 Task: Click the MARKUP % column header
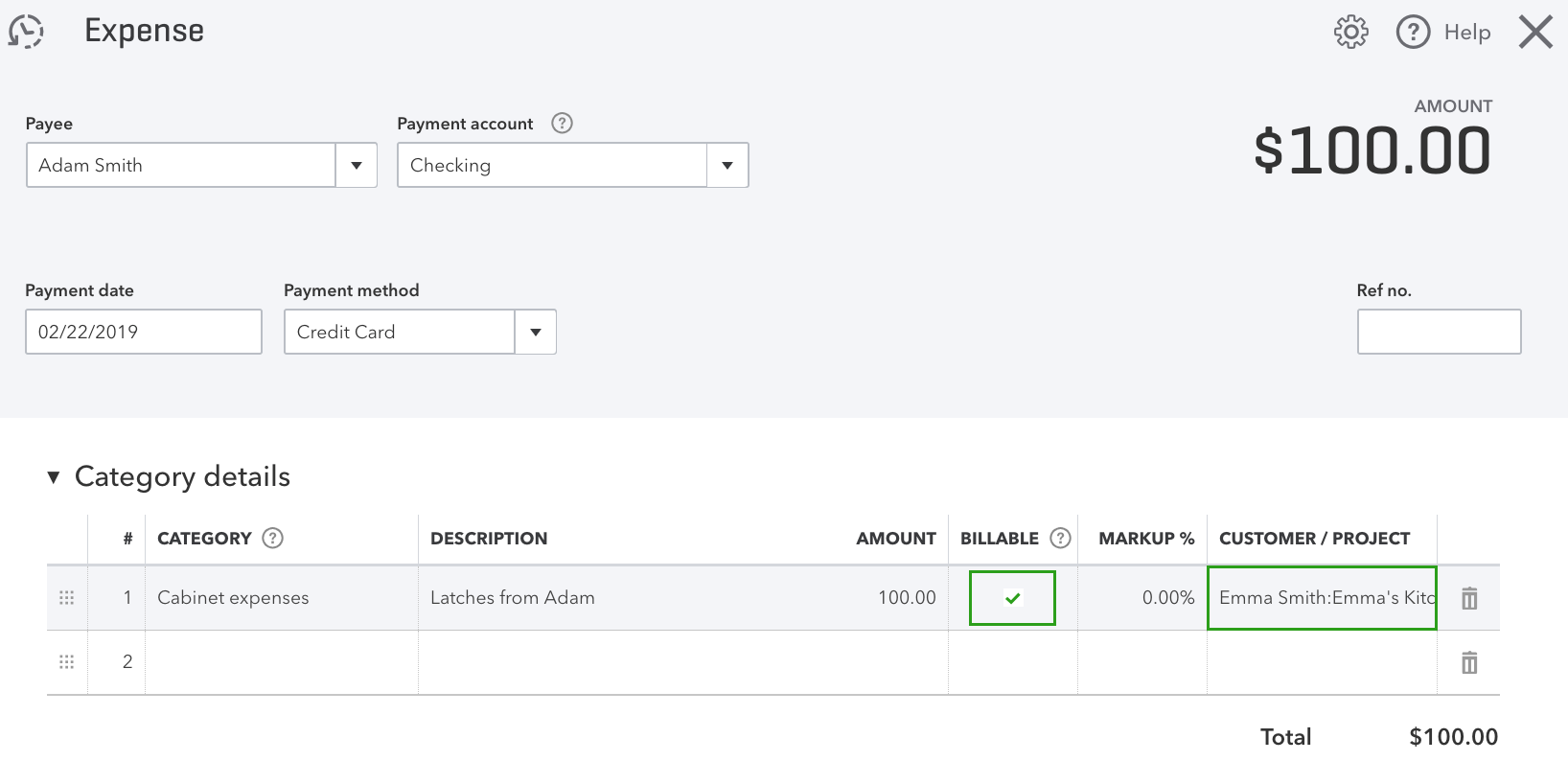tap(1146, 539)
